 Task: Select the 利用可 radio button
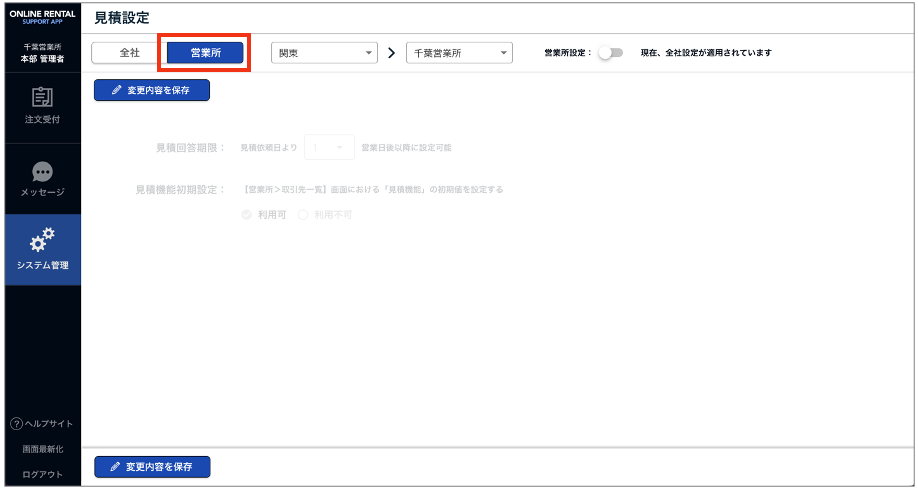tap(247, 215)
